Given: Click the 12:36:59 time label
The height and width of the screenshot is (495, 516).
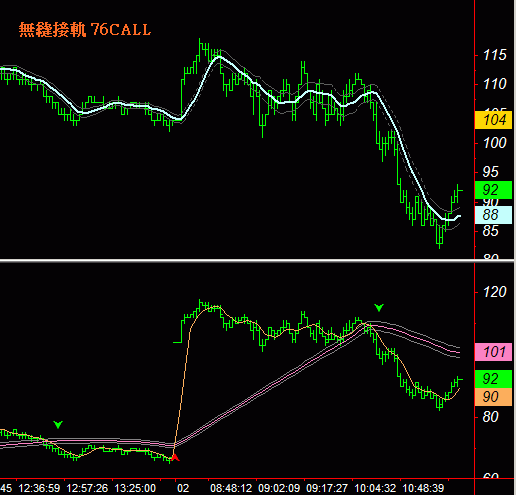Looking at the screenshot, I should point(39,488).
